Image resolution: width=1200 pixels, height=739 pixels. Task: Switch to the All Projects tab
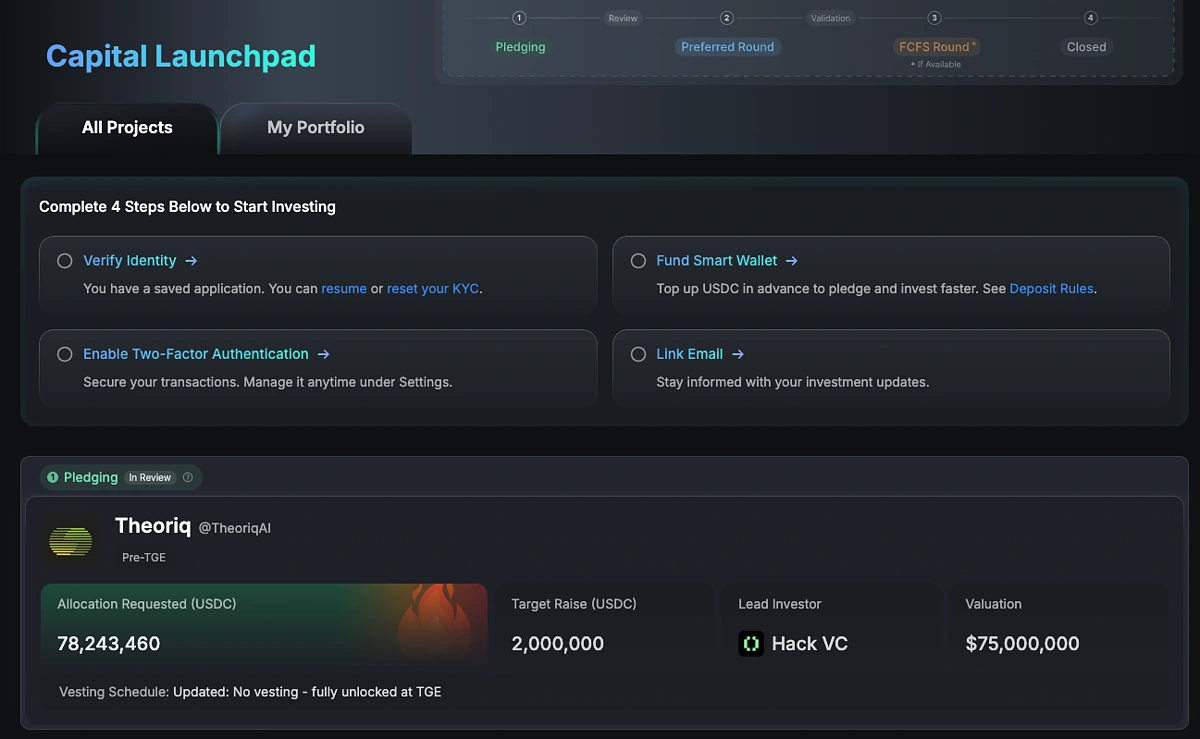tap(127, 127)
